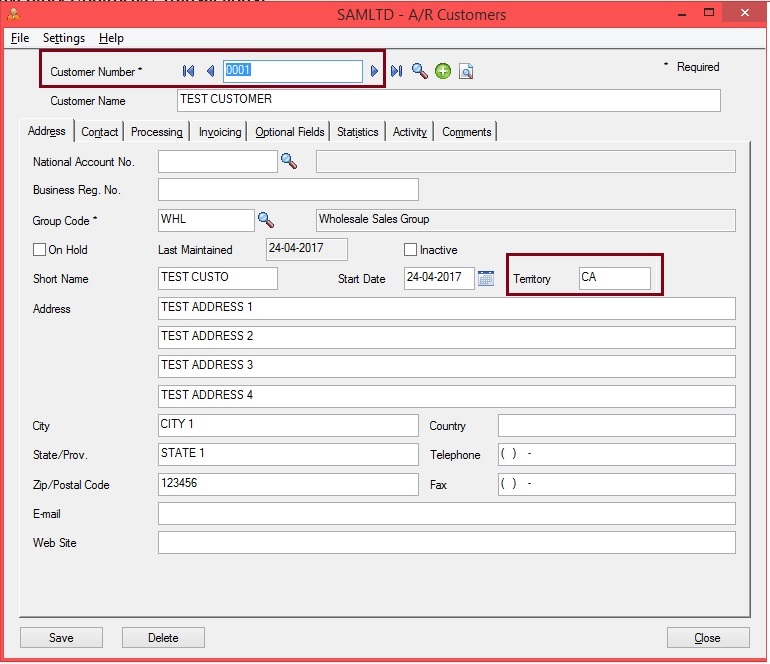Click the Country field
Viewport: 770px width, 664px height.
click(x=617, y=425)
